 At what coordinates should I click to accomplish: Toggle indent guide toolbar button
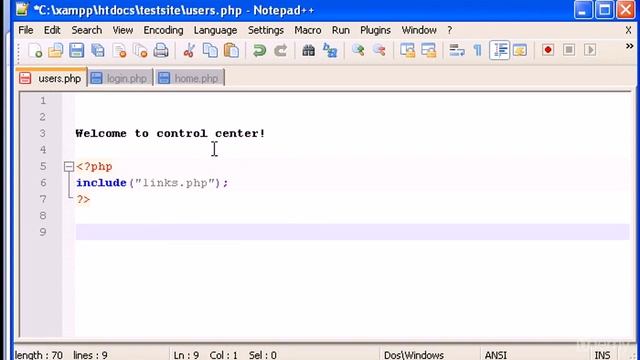(x=499, y=50)
